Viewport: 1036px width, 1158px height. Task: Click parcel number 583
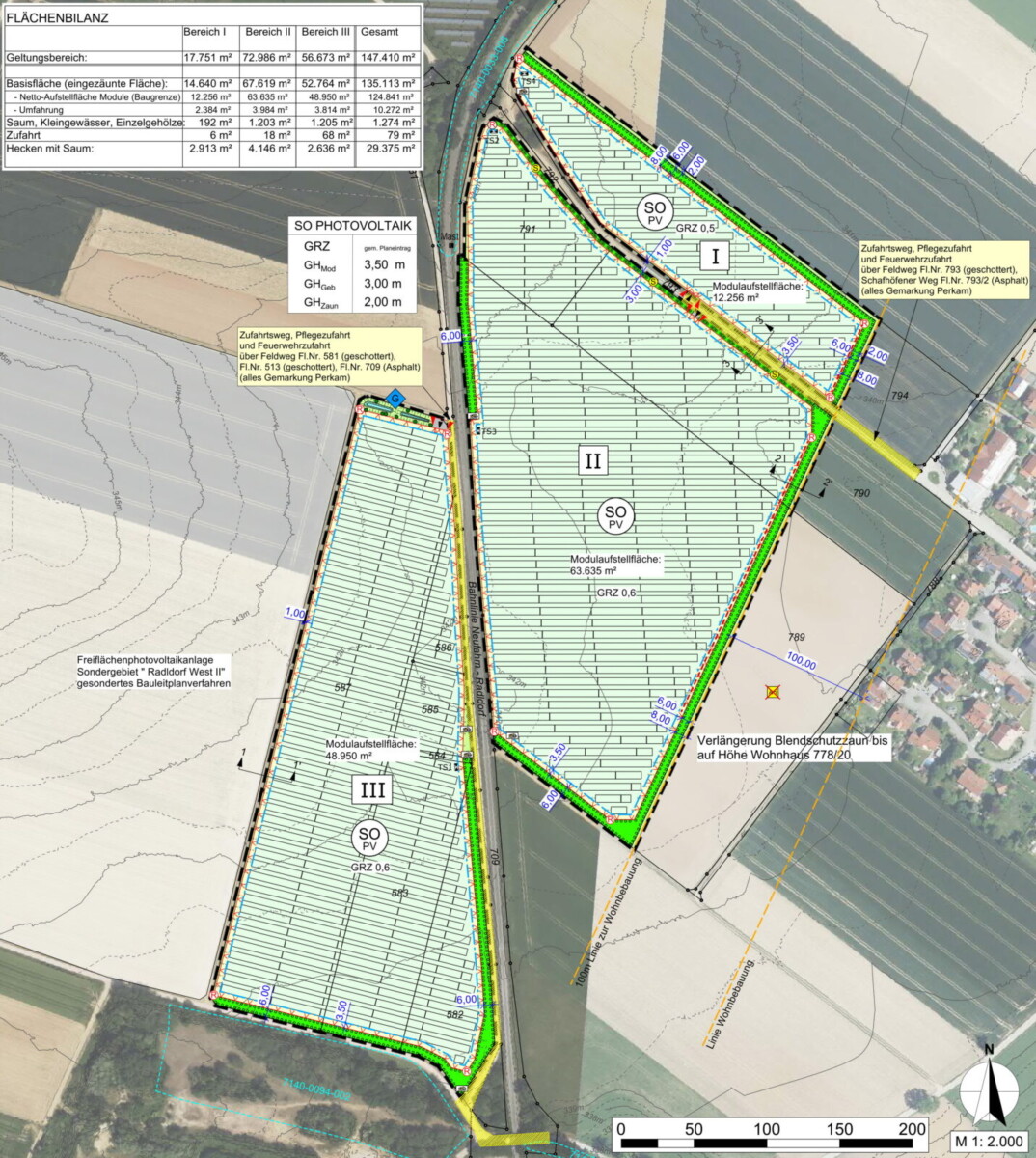400,894
